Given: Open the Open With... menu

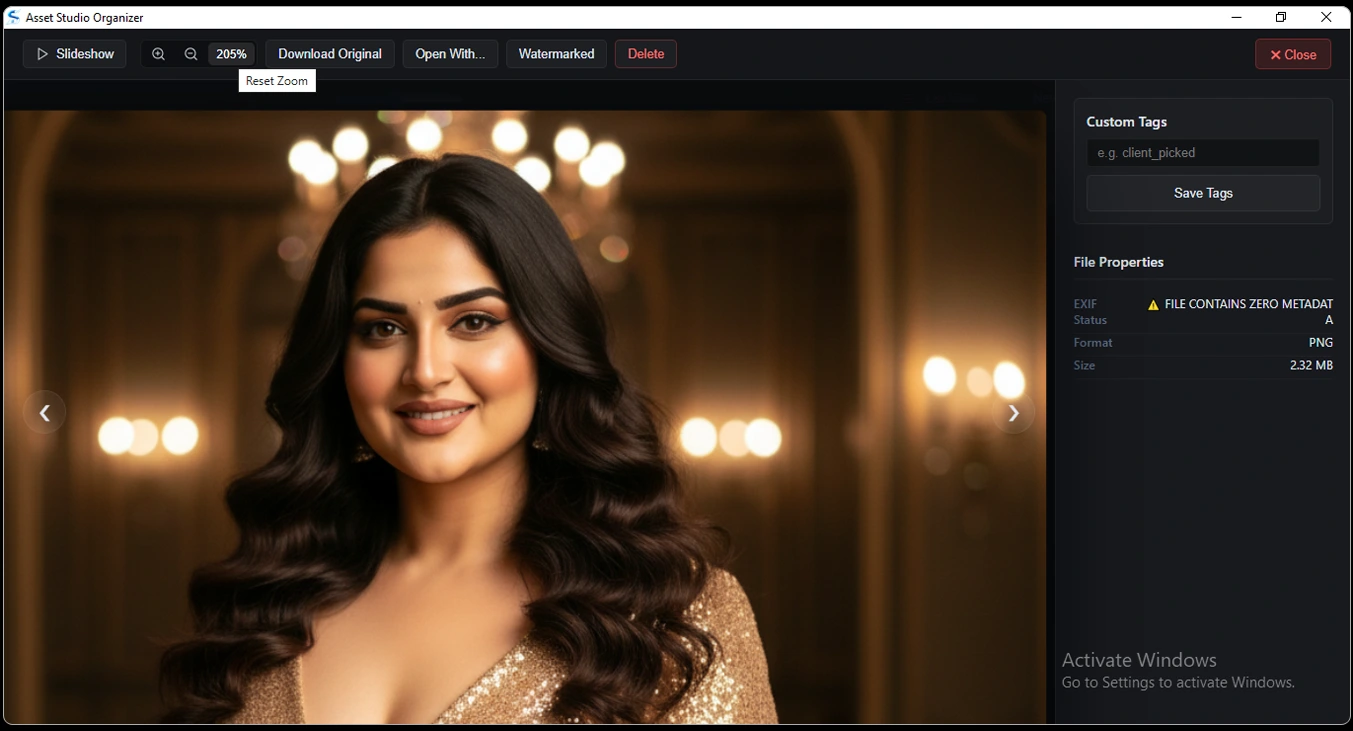Looking at the screenshot, I should click(450, 54).
